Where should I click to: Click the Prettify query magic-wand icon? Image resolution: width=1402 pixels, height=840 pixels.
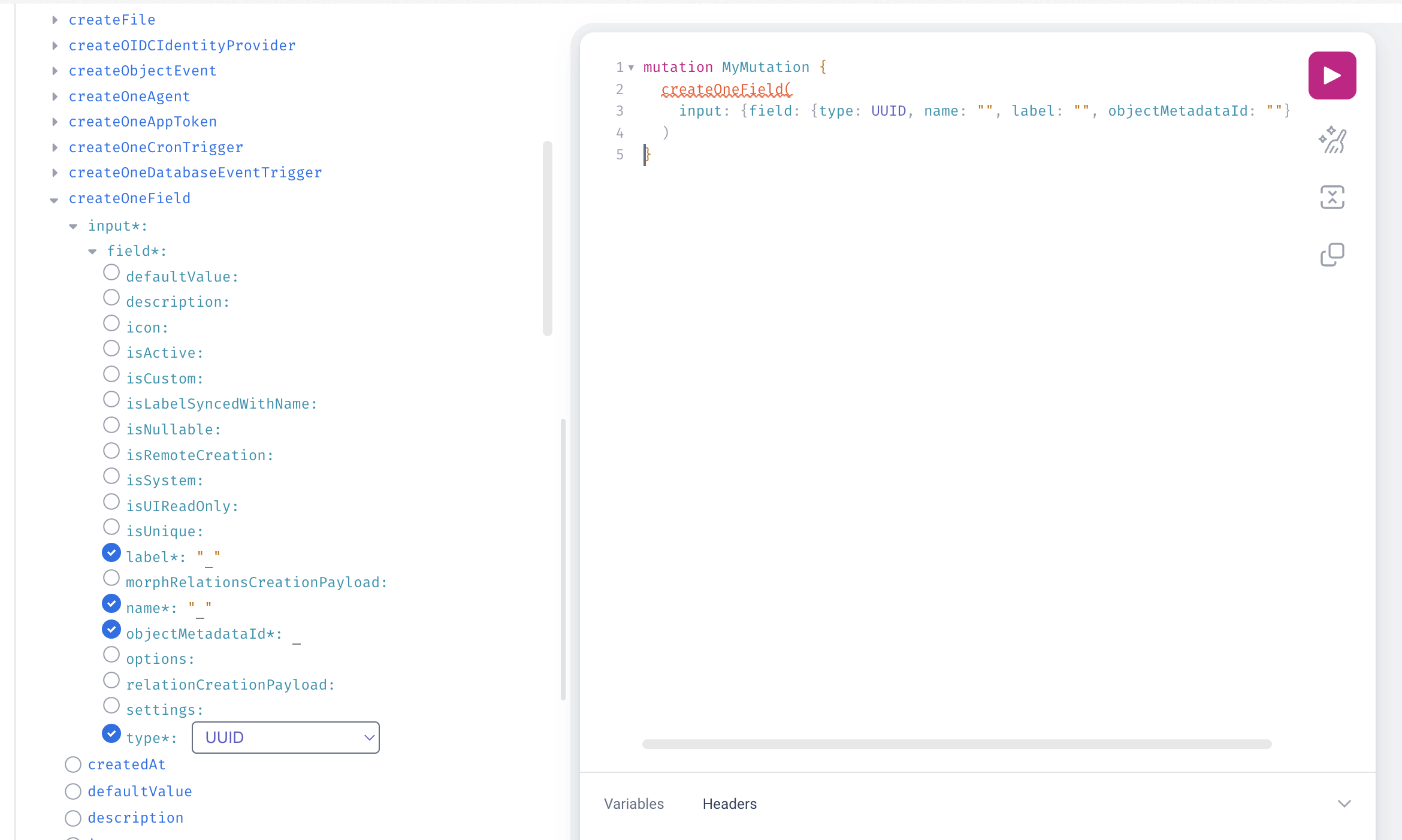[1331, 140]
